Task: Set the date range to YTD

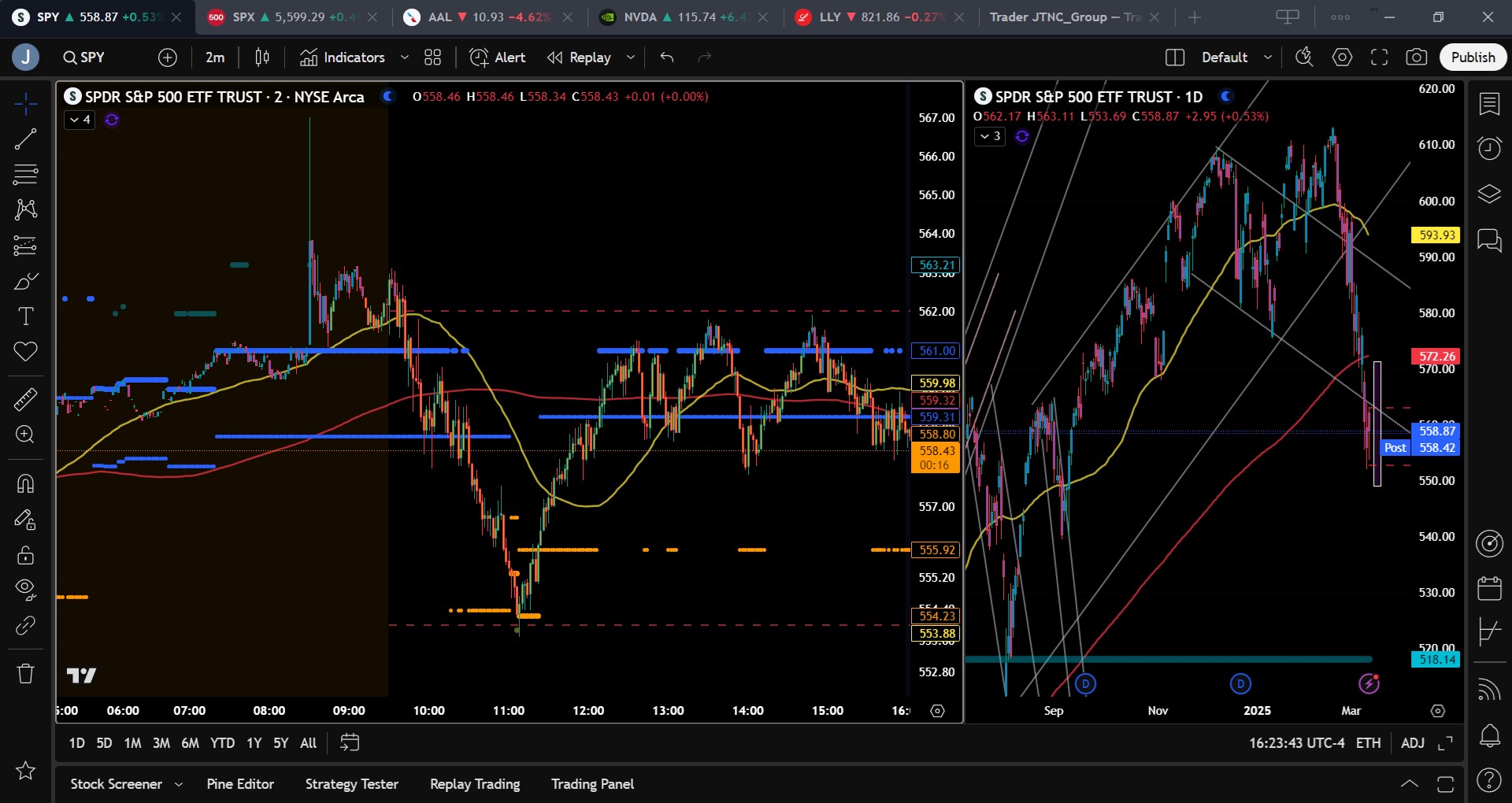Action: pyautogui.click(x=222, y=743)
